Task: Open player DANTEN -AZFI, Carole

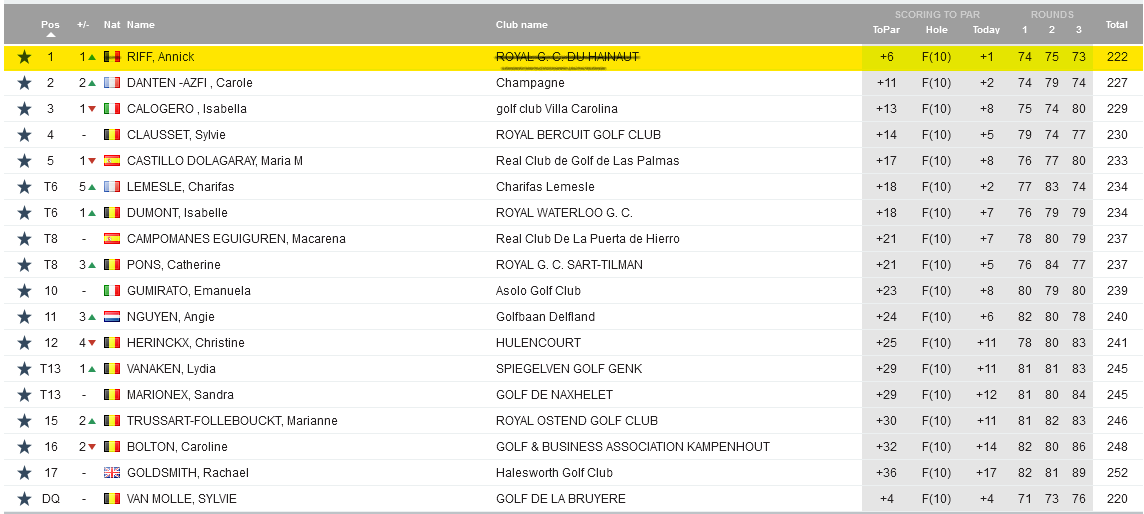Action: click(190, 83)
